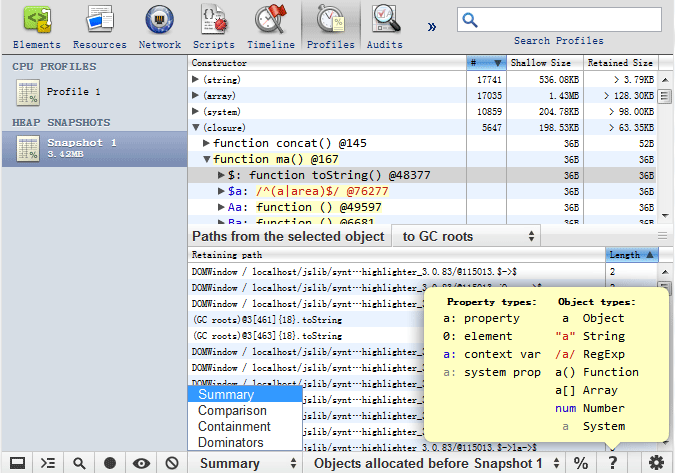This screenshot has width=675, height=473.
Task: Expand the $a regexp @76277 row
Action: [221, 191]
